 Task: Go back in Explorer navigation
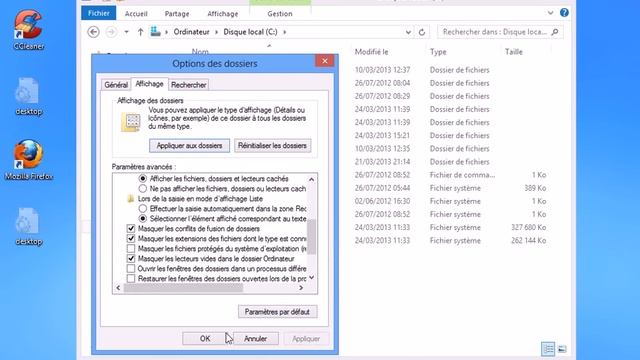point(93,32)
